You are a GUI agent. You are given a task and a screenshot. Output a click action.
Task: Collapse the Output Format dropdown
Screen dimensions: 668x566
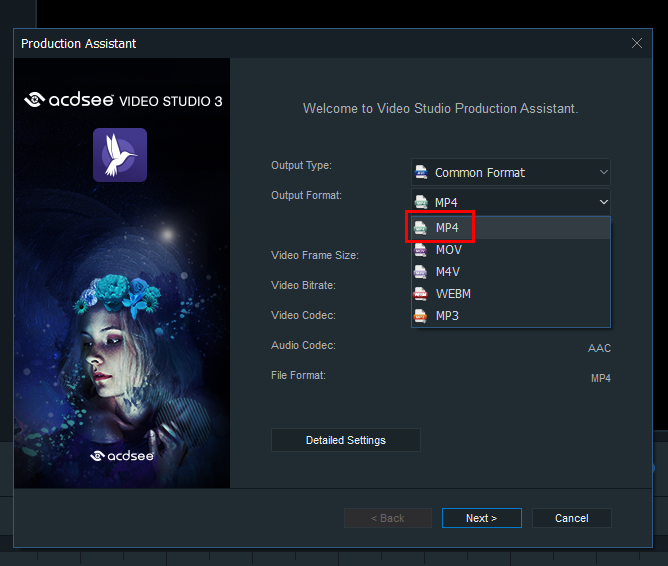[x=510, y=202]
